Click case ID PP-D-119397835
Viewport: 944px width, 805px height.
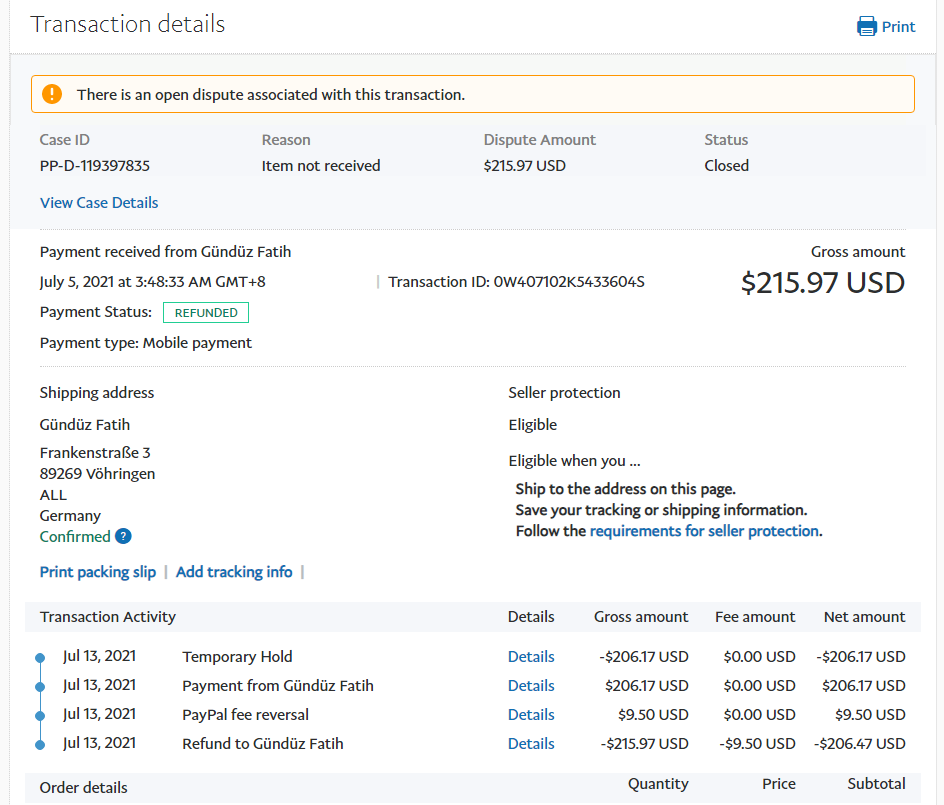(95, 166)
